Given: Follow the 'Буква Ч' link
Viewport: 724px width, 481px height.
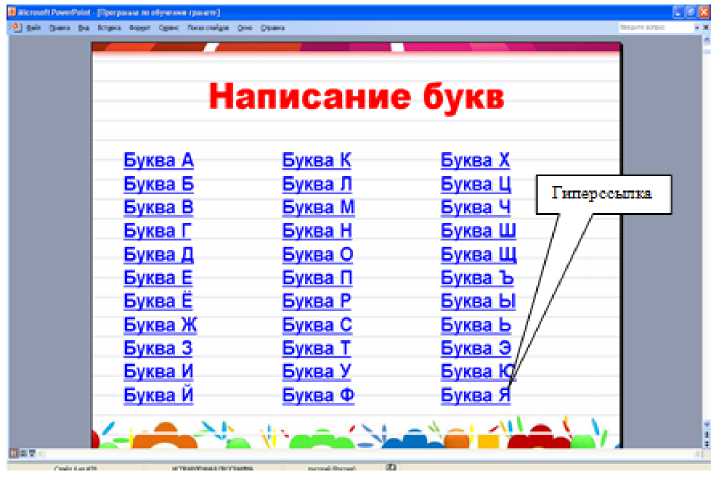Looking at the screenshot, I should 476,207.
